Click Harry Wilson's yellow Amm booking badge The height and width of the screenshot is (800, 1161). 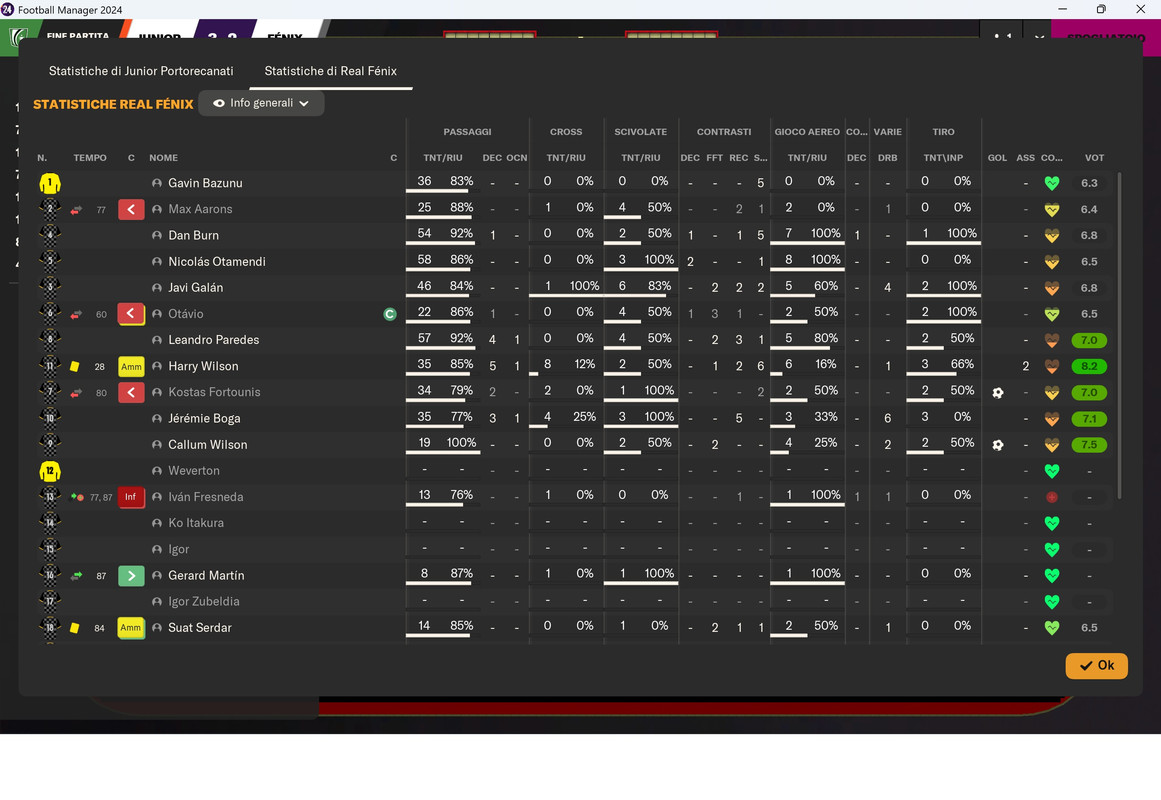(131, 367)
